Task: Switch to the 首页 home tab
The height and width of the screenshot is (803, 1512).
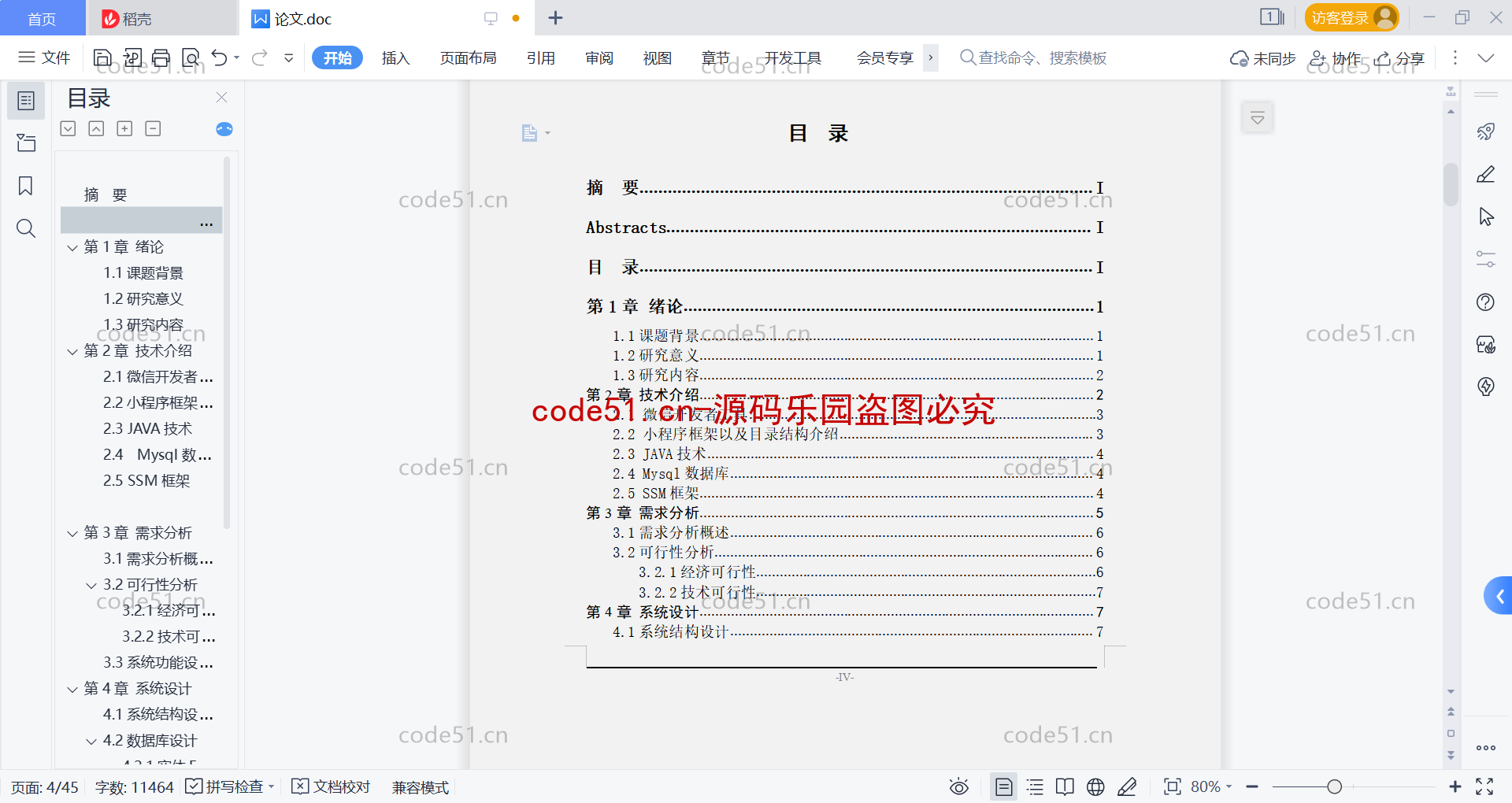Action: (43, 18)
